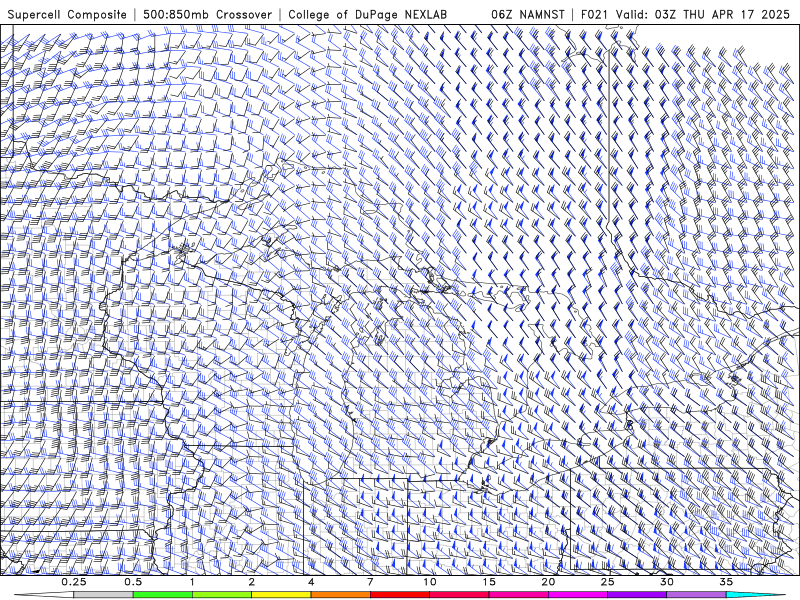Click the 'Supercell Composite' title text
This screenshot has height=600, width=800.
(x=67, y=15)
